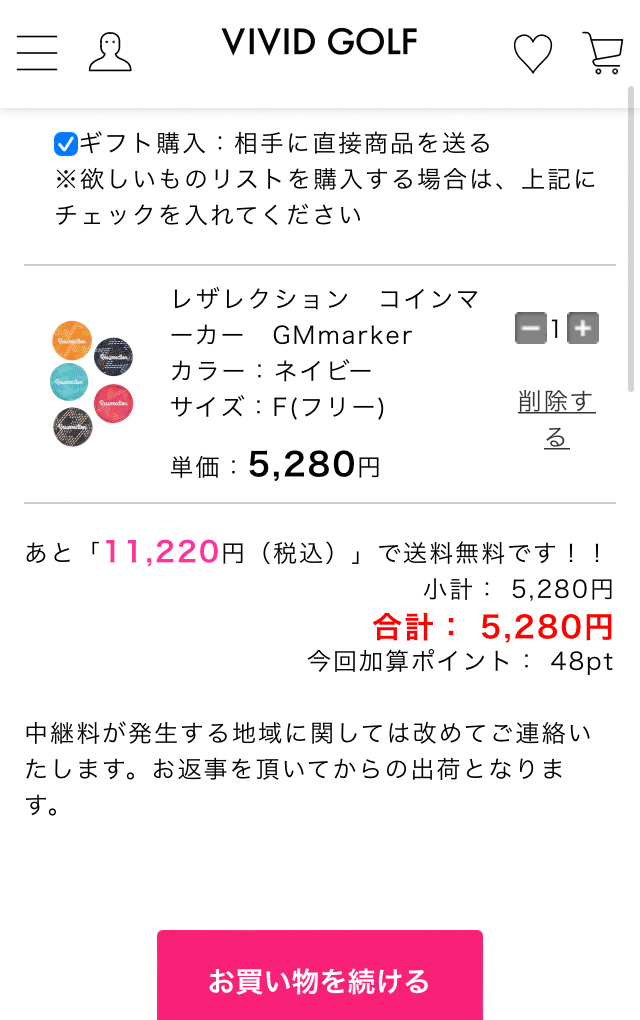Click the orange coin marker in thumbnail
Screen dimensions: 640x1020
point(72,340)
